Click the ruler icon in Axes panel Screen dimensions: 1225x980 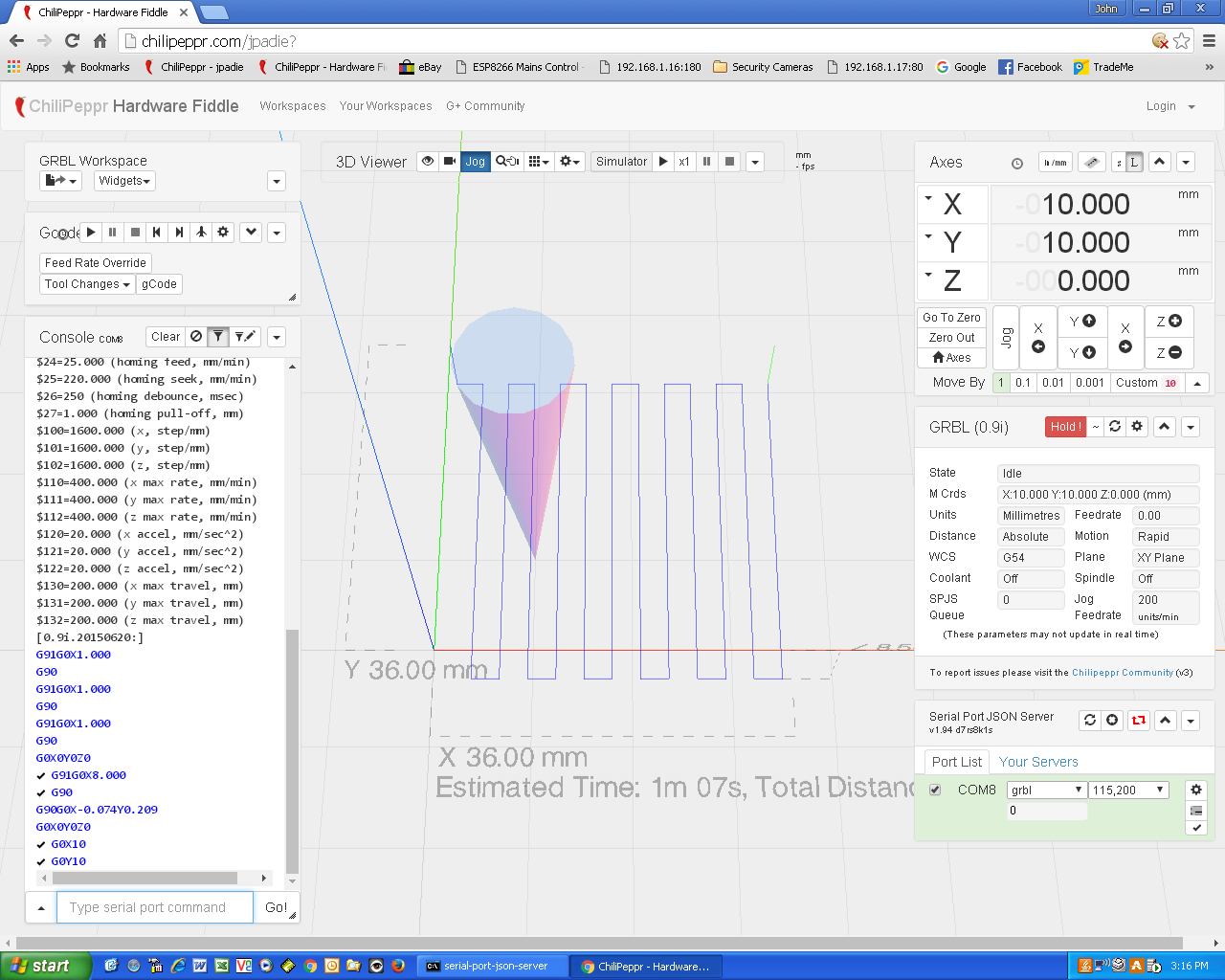1092,162
